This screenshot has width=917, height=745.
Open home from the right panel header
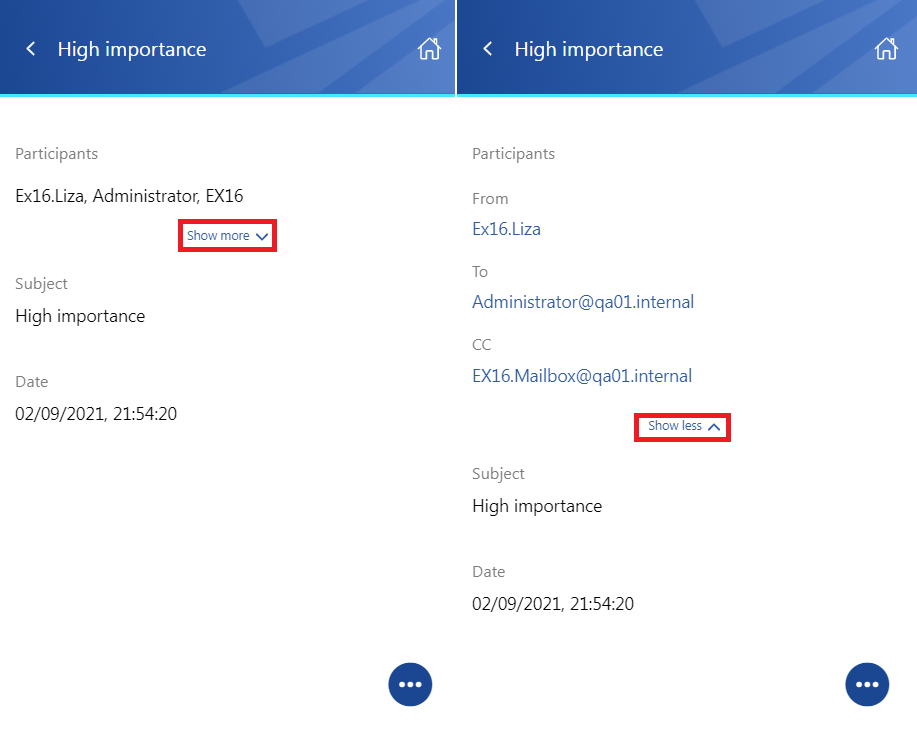[886, 49]
